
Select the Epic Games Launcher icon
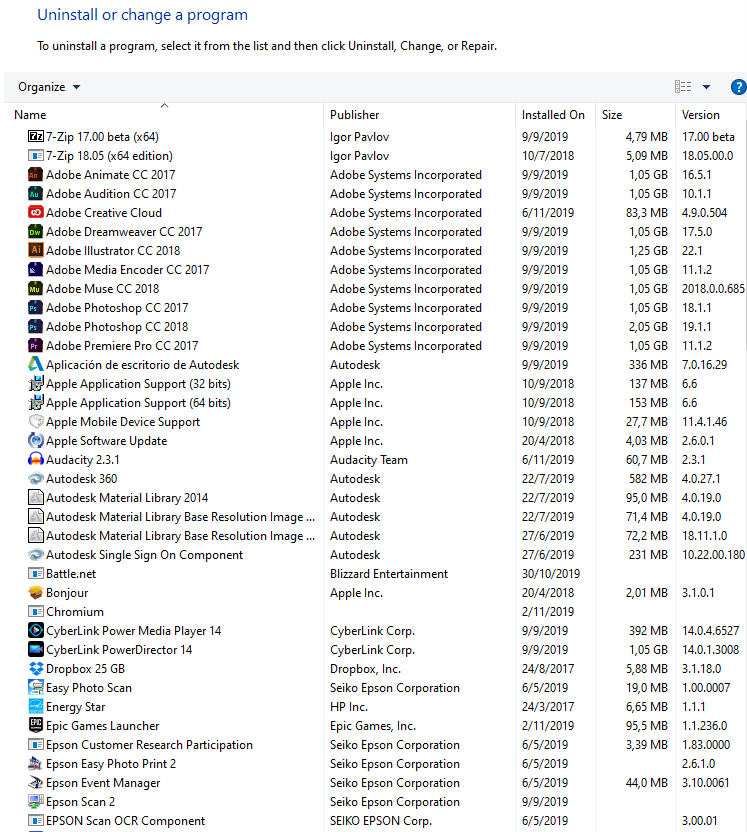pyautogui.click(x=36, y=726)
